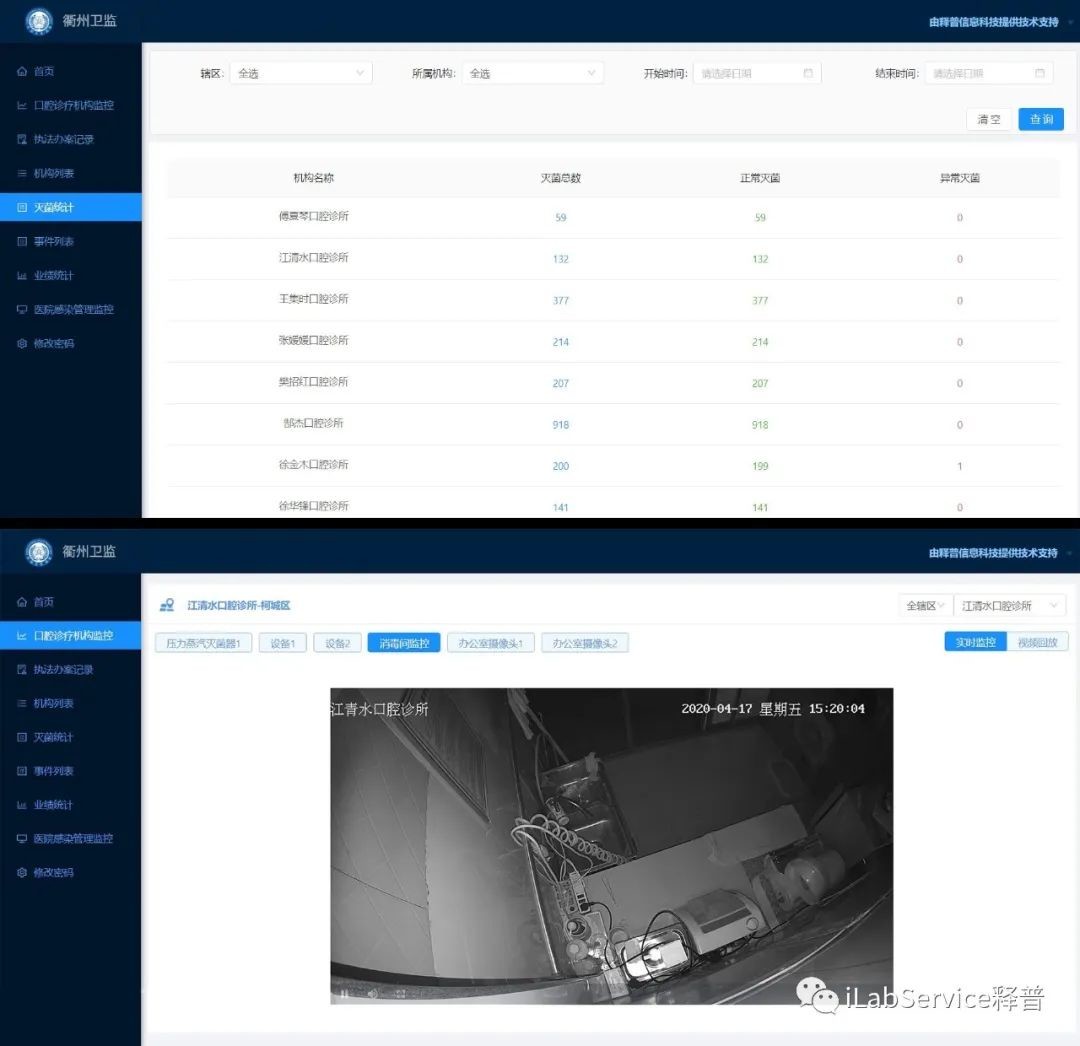
Task: Click highlighted 灭菌统计 icon in statistics screen sidebar
Action: [22, 207]
